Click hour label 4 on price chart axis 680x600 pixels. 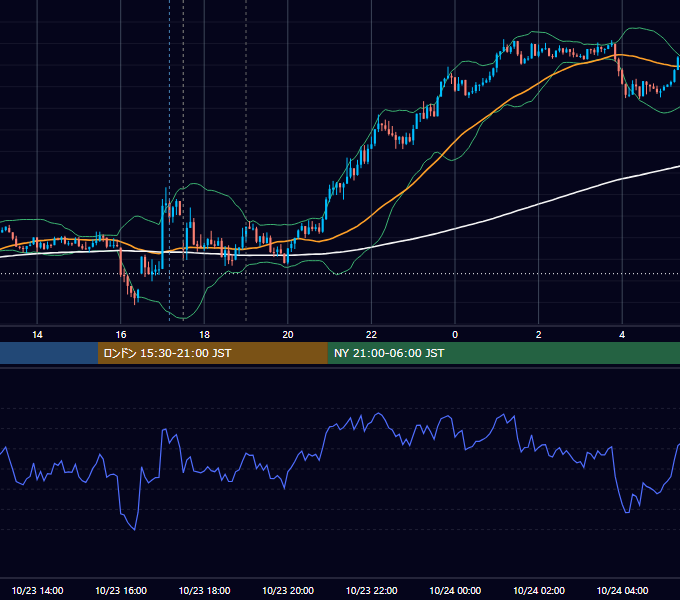click(622, 335)
